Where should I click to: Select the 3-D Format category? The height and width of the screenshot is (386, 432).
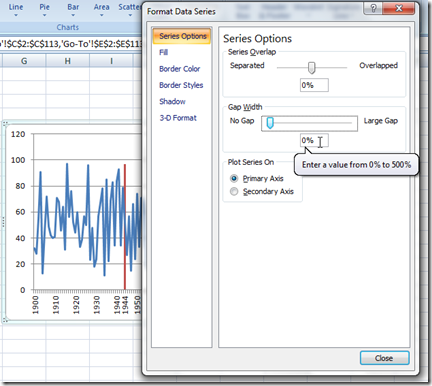[x=178, y=118]
